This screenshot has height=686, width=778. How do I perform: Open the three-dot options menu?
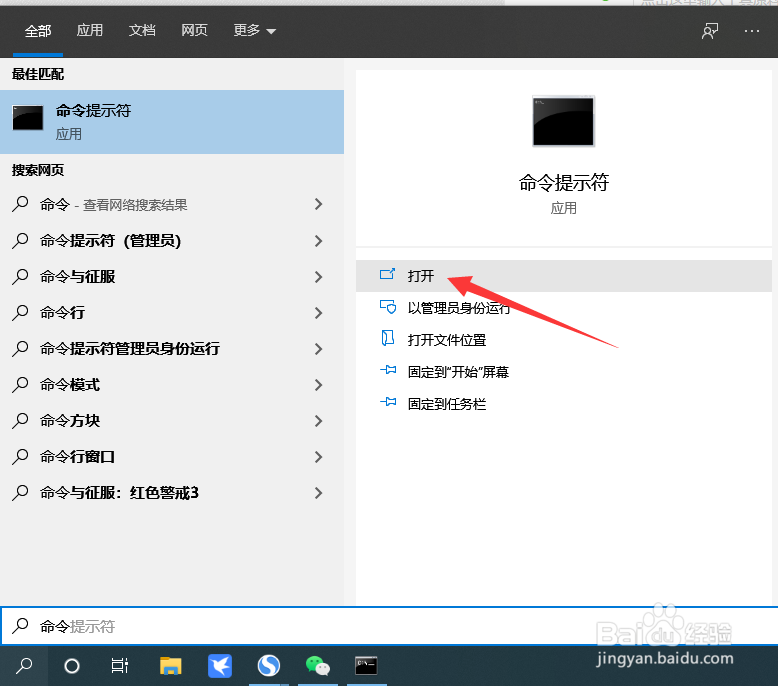point(752,31)
